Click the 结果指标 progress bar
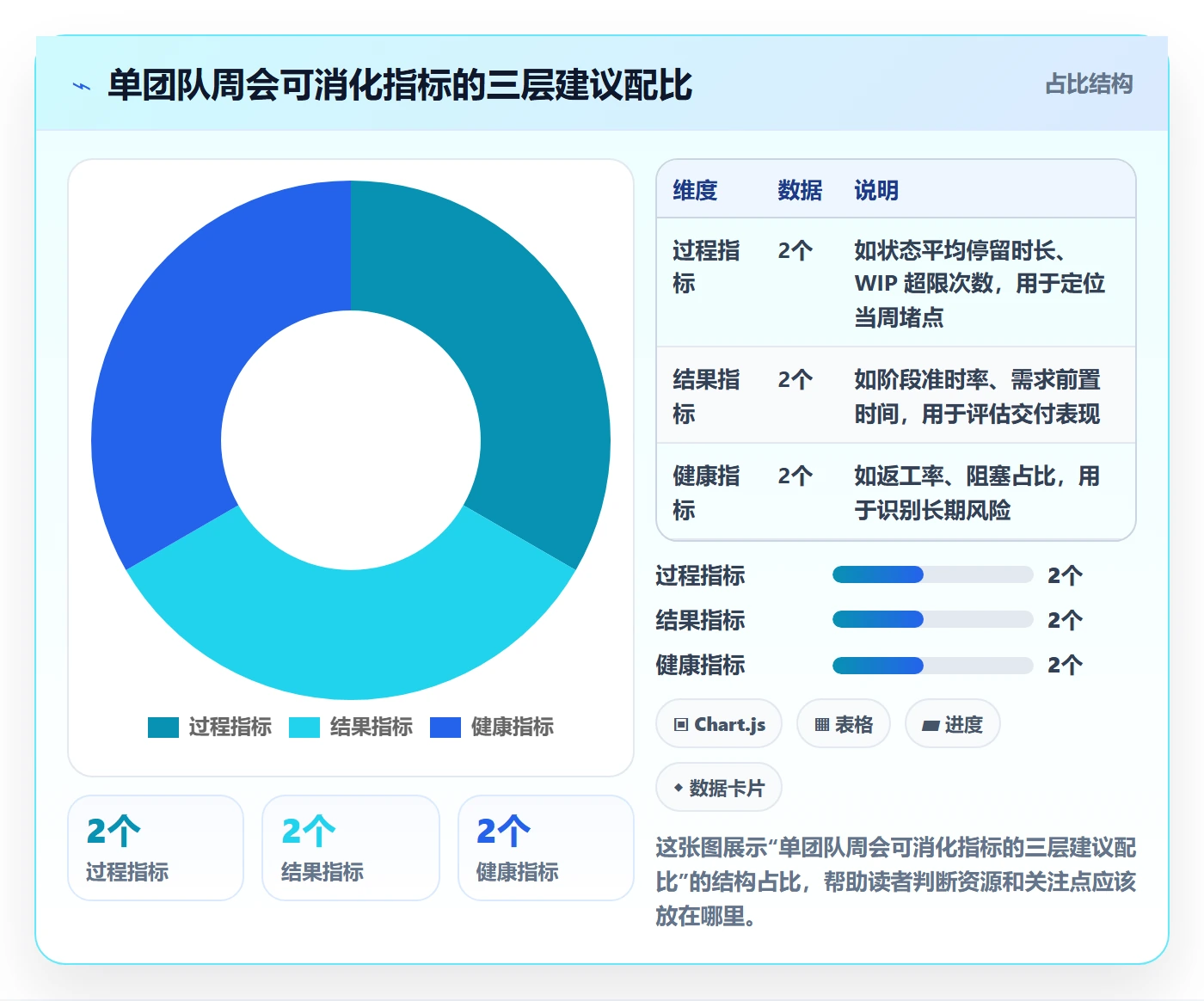Image resolution: width=1204 pixels, height=1001 pixels. pos(932,619)
